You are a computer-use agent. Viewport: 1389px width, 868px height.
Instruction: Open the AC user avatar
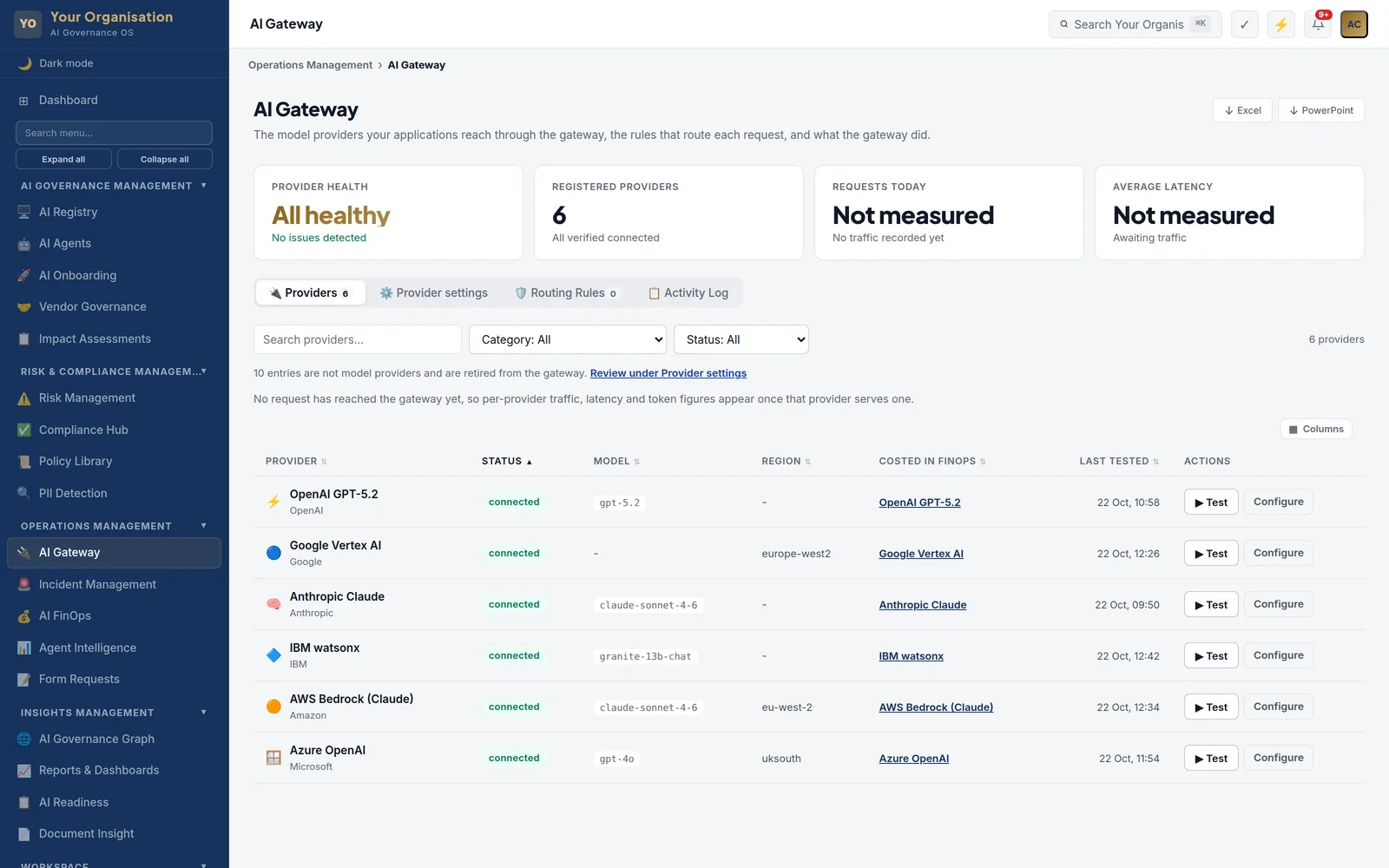[x=1354, y=24]
